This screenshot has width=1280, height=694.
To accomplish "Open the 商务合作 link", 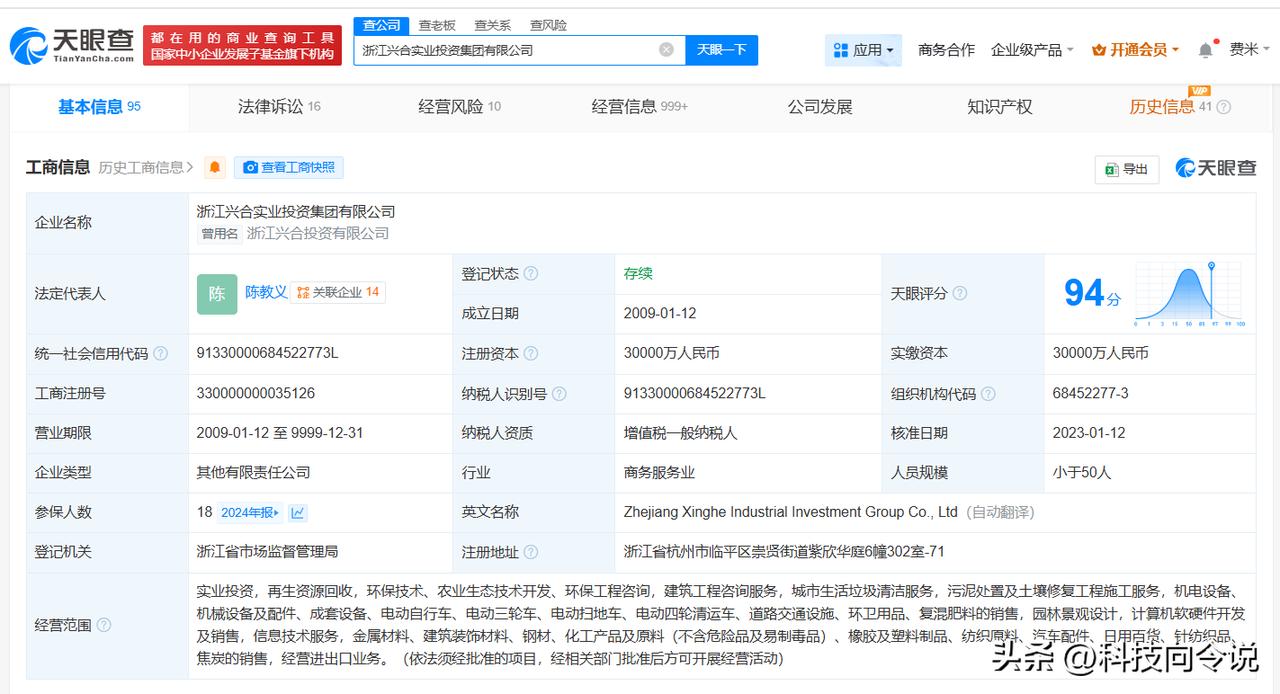I will coord(946,50).
